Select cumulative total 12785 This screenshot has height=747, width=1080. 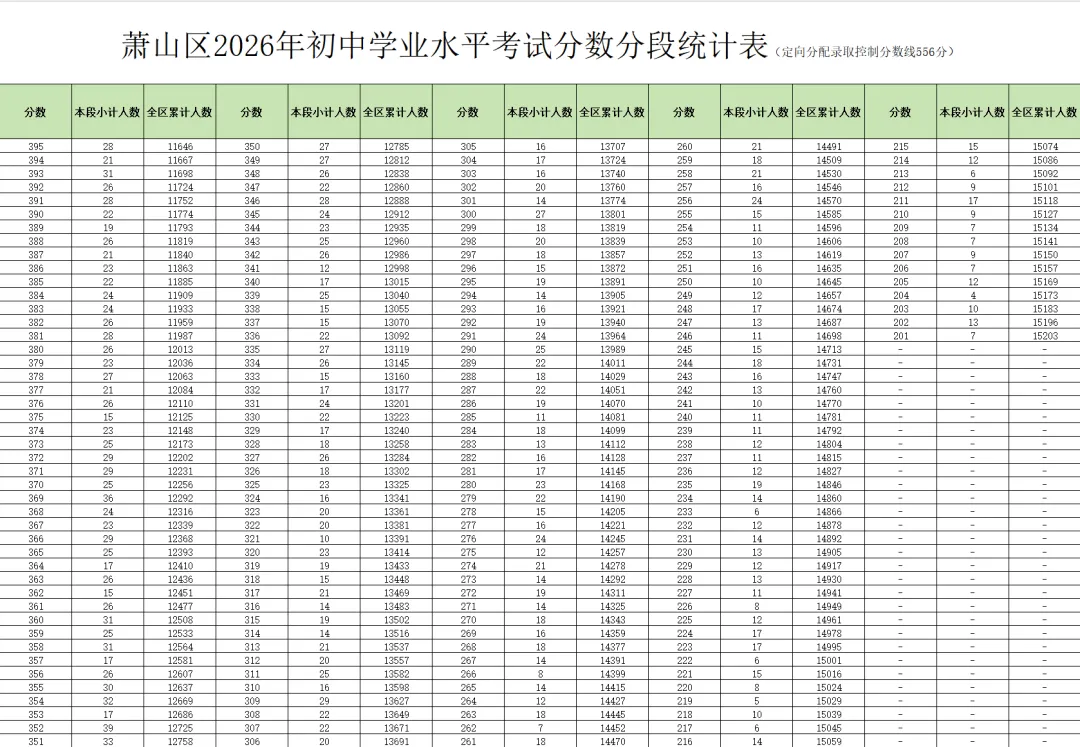coord(397,147)
